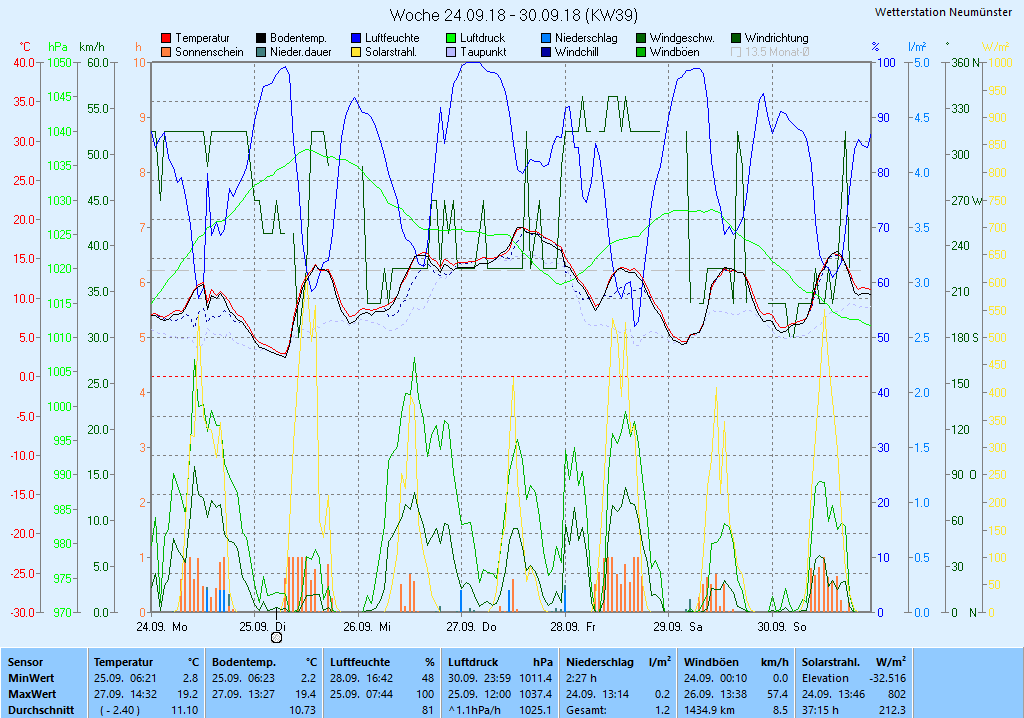Click the orange Sonnenschein legend swatch
The height and width of the screenshot is (718, 1024).
[166, 52]
